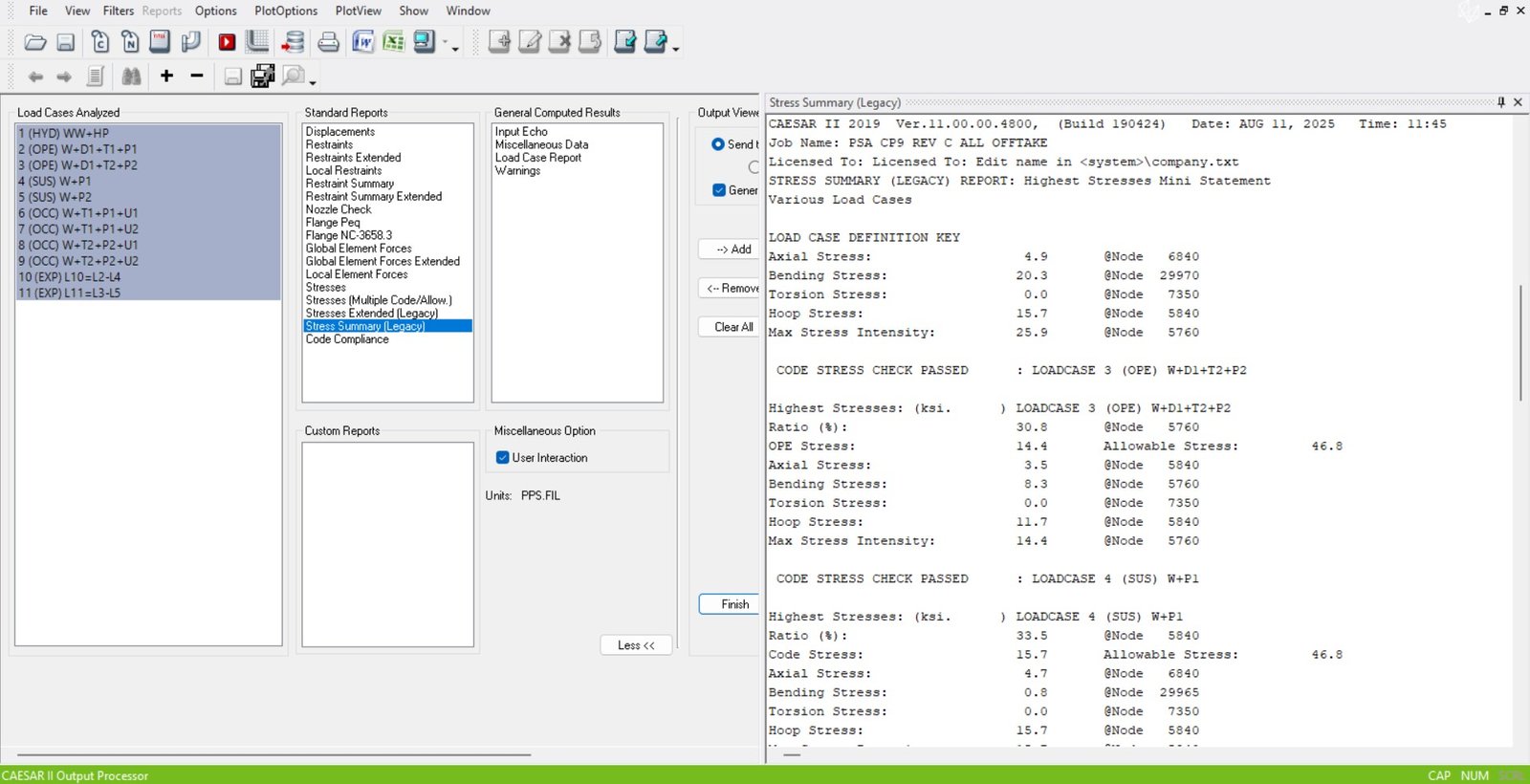Click the Open folder toolbar icon

(x=35, y=42)
